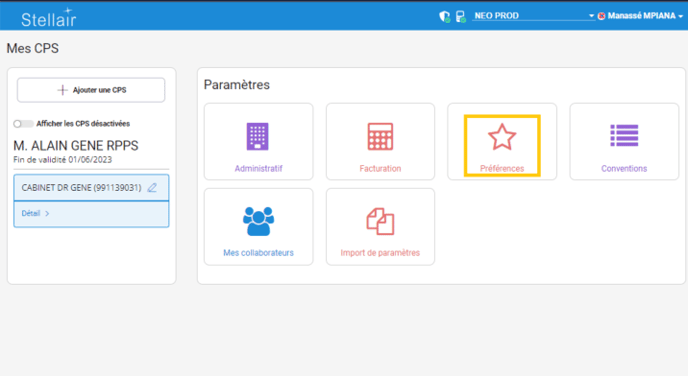
Task: Expand the NEO PROD dropdown
Action: [534, 16]
